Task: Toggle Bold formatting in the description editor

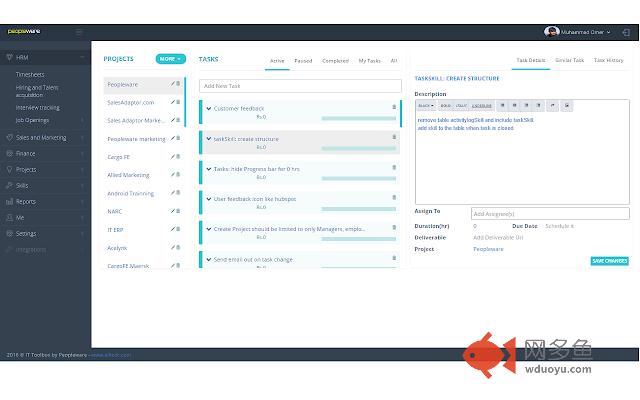Action: tap(446, 105)
